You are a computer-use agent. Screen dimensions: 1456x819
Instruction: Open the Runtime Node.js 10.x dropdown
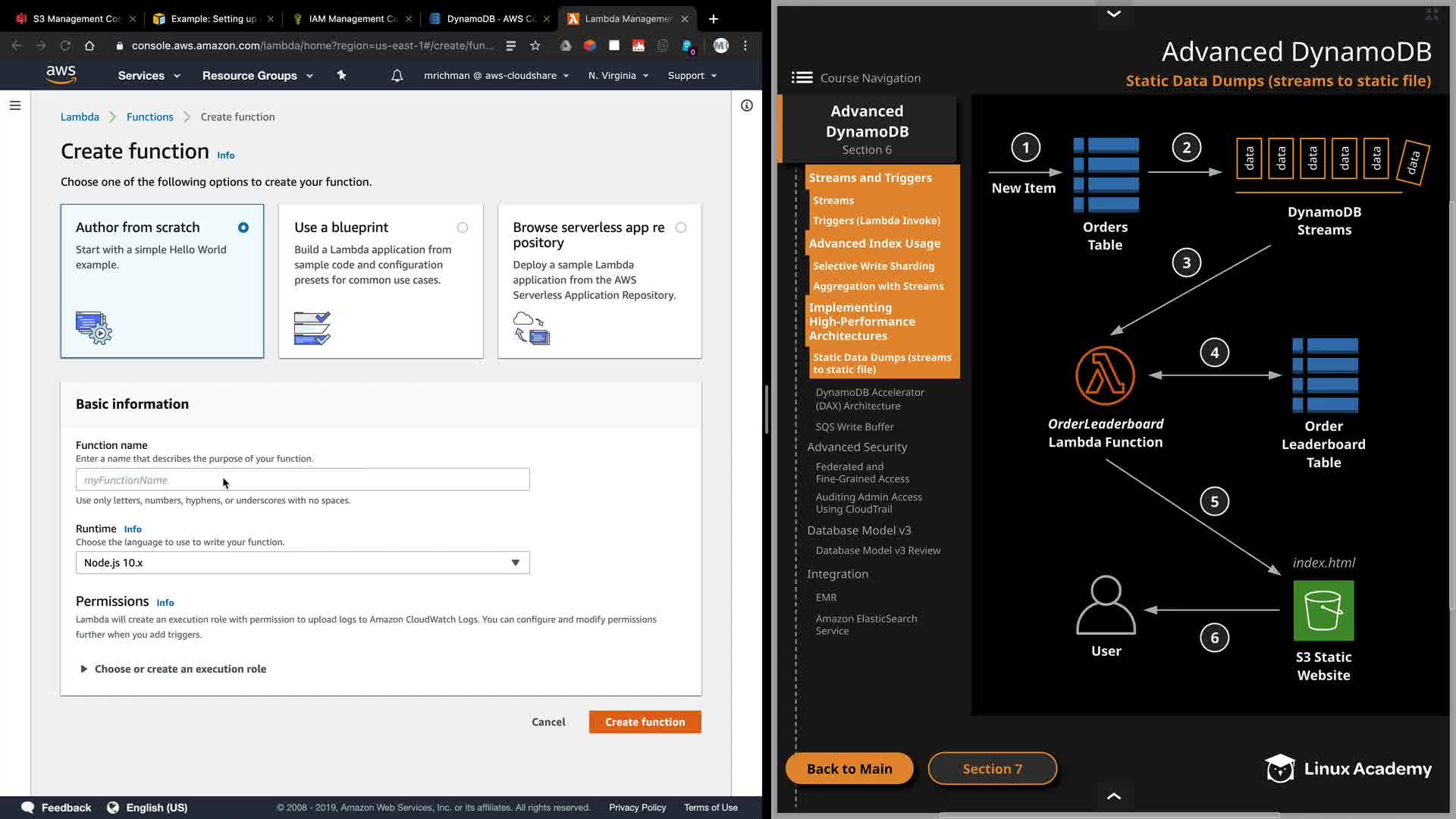click(x=303, y=563)
